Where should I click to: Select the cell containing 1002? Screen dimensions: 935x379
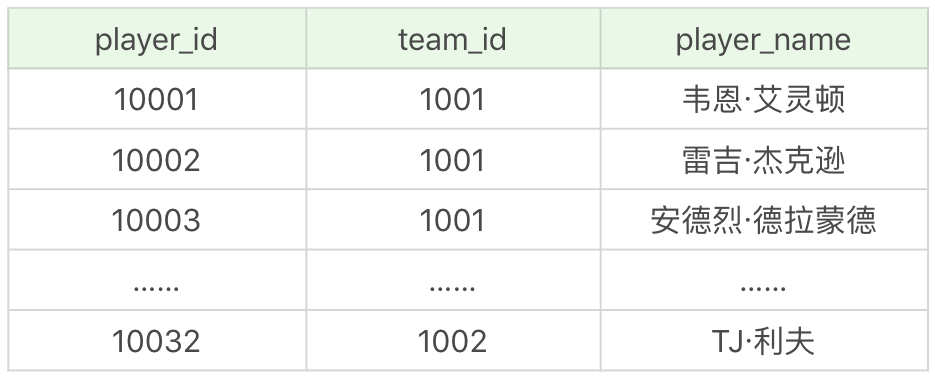pos(453,341)
